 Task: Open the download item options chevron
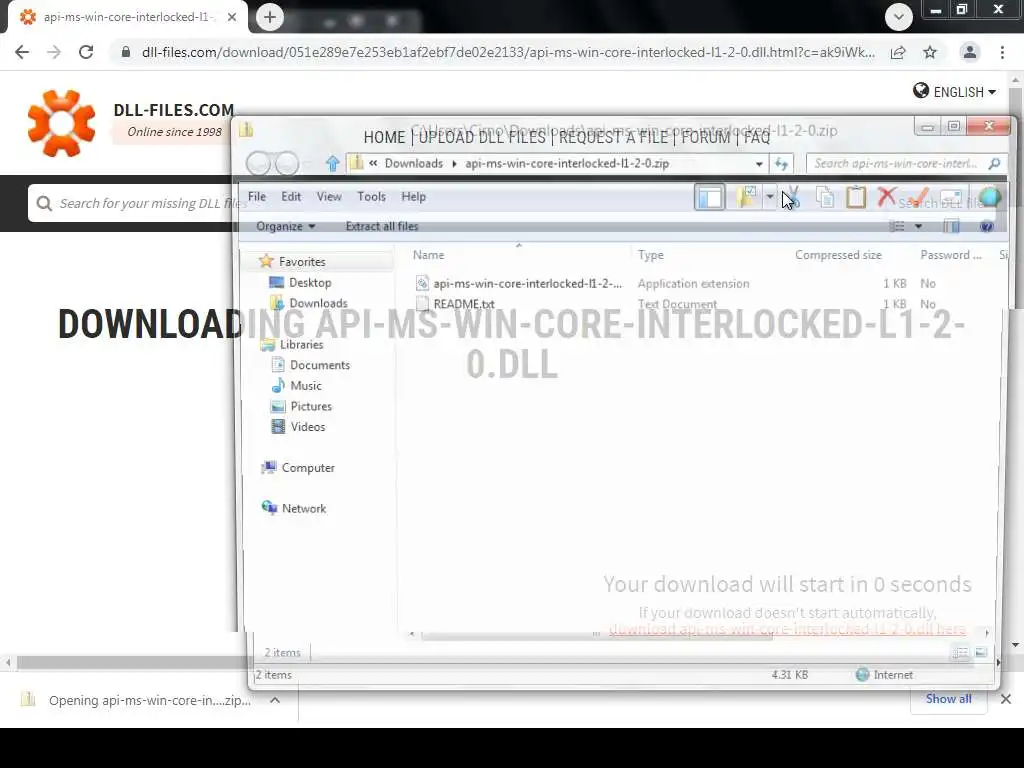[x=275, y=700]
